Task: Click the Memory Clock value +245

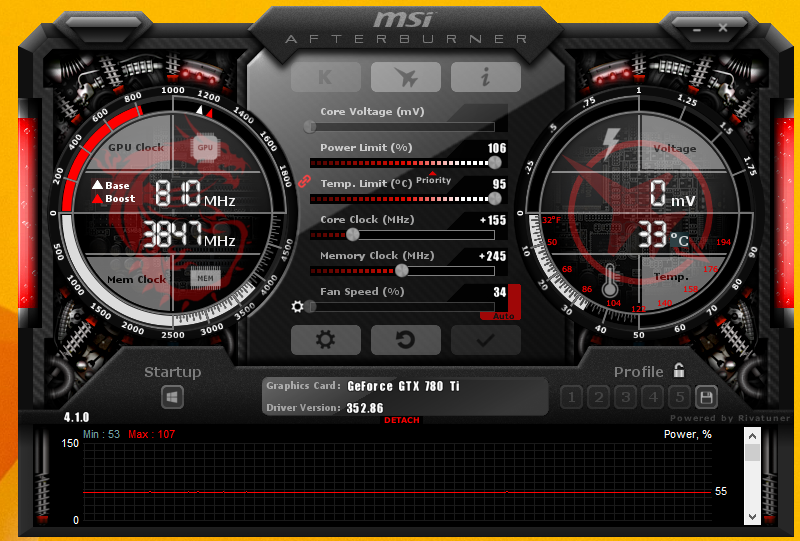Action: coord(493,256)
